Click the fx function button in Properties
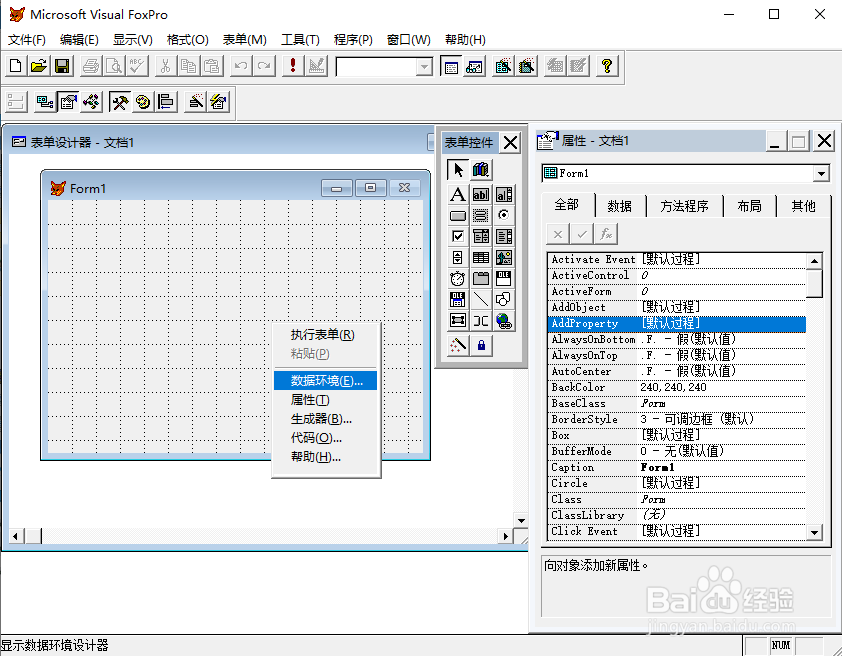The image size is (842, 656). point(606,234)
